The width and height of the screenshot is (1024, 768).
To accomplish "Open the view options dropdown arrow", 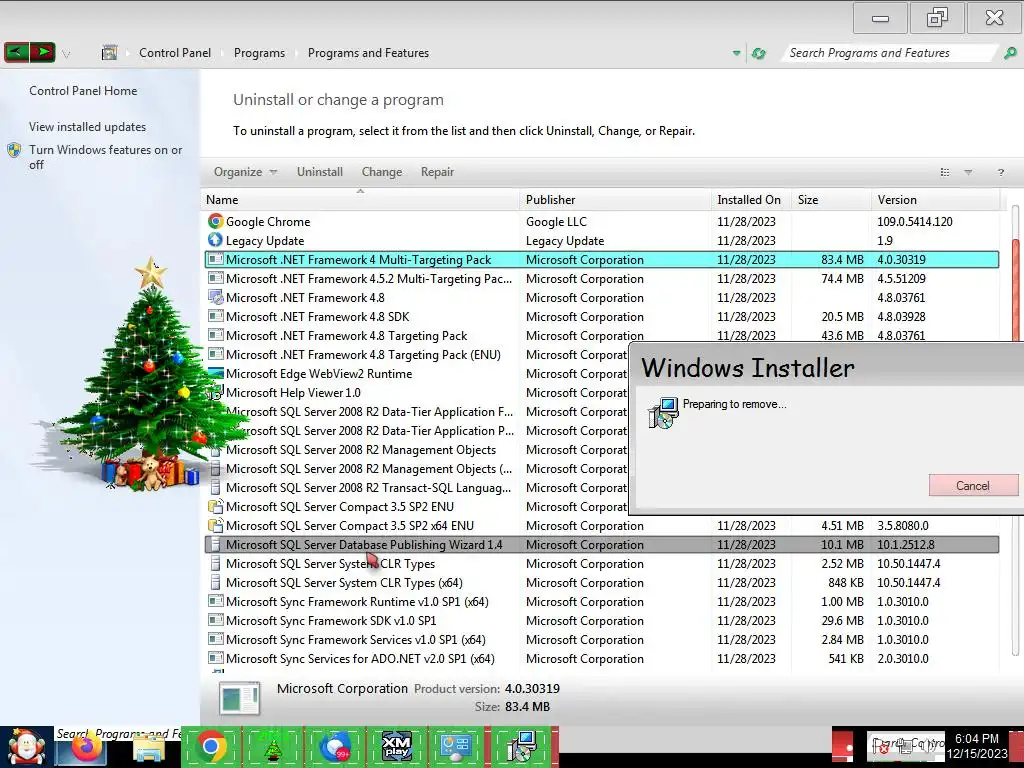I will click(968, 172).
